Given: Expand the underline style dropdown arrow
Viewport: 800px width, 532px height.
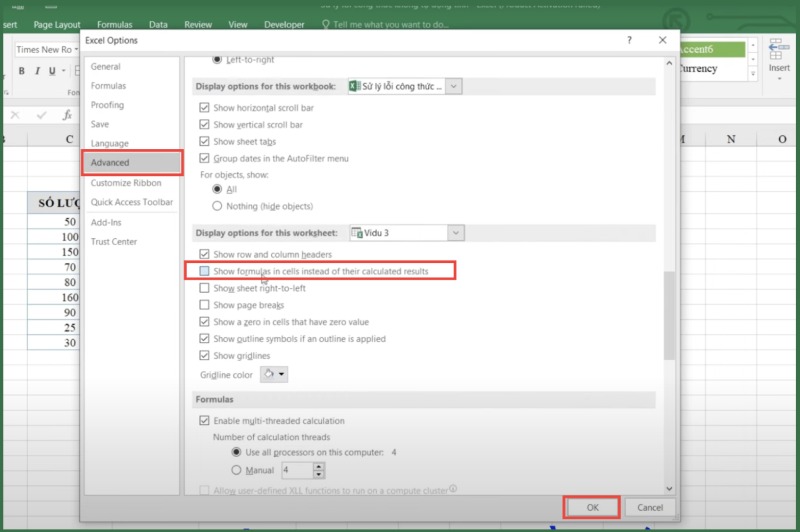Looking at the screenshot, I should click(x=64, y=71).
